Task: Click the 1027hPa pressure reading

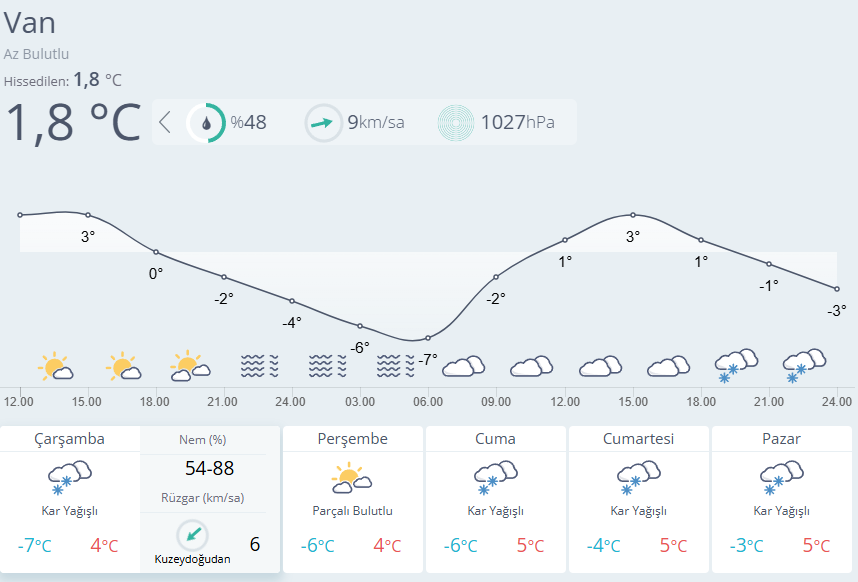Action: pos(517,123)
